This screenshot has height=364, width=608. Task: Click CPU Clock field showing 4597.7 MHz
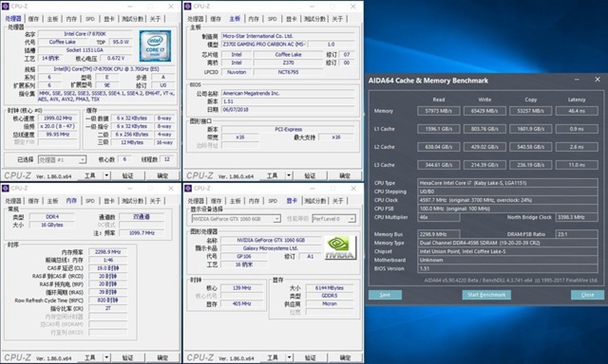click(x=508, y=200)
